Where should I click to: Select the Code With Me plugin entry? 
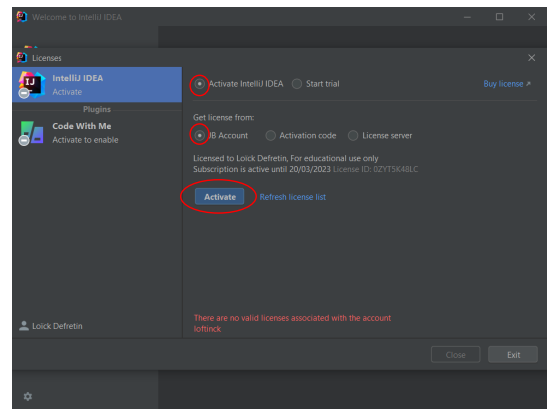[97, 133]
